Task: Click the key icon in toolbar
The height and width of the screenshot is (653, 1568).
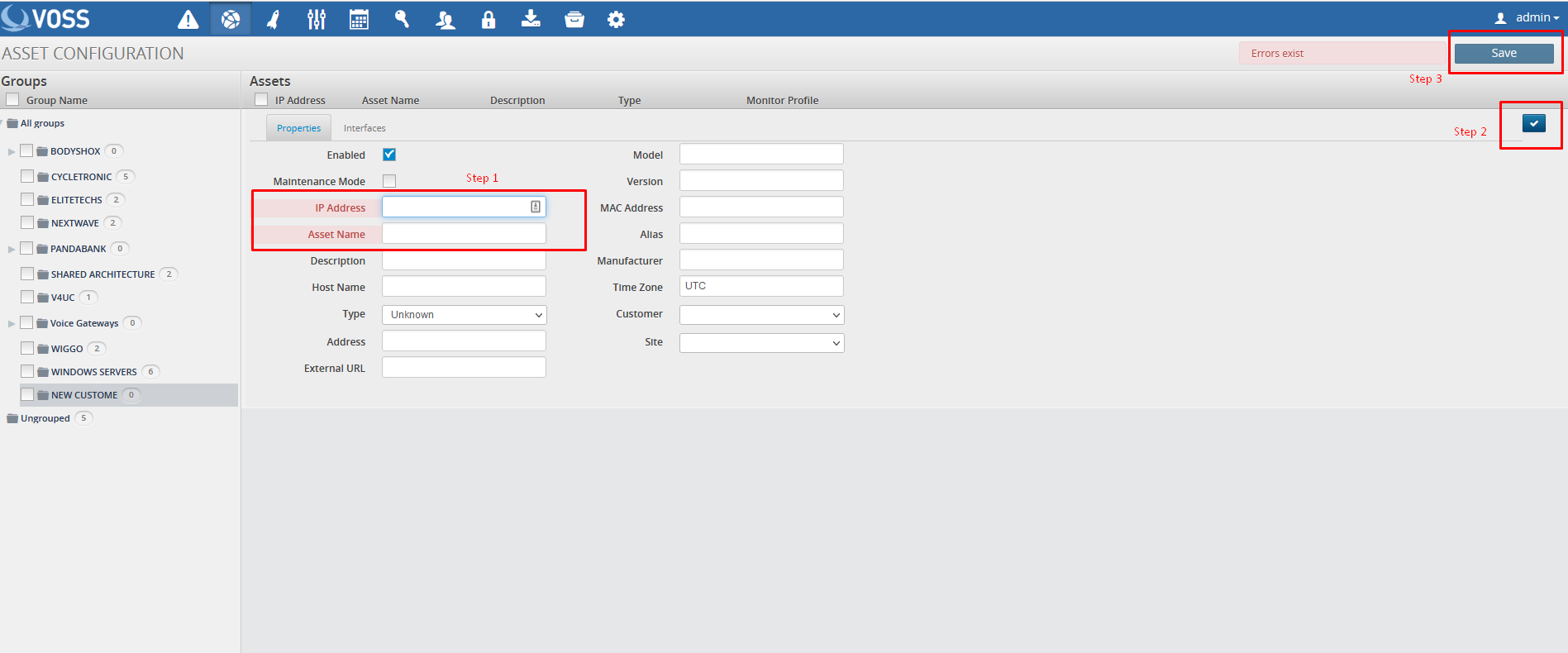Action: coord(402,20)
